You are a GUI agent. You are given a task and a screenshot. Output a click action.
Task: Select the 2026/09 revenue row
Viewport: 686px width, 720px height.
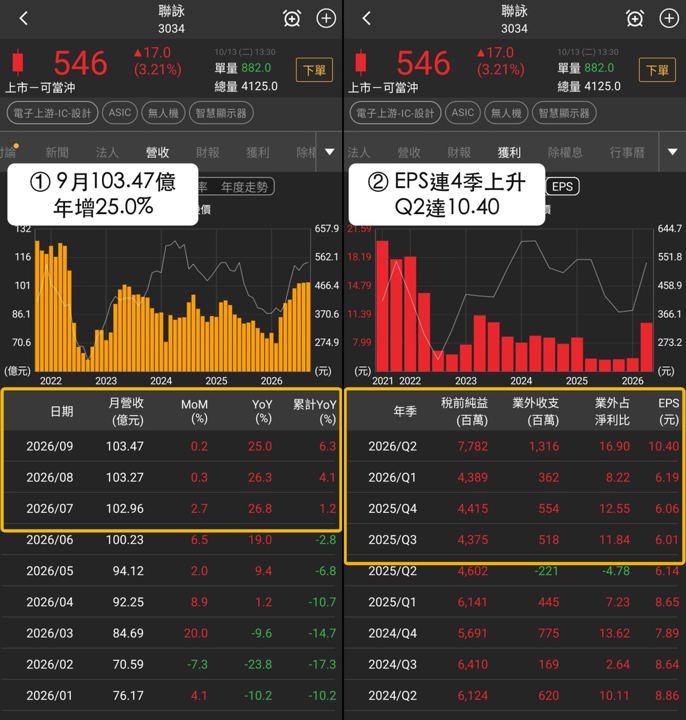(x=171, y=446)
